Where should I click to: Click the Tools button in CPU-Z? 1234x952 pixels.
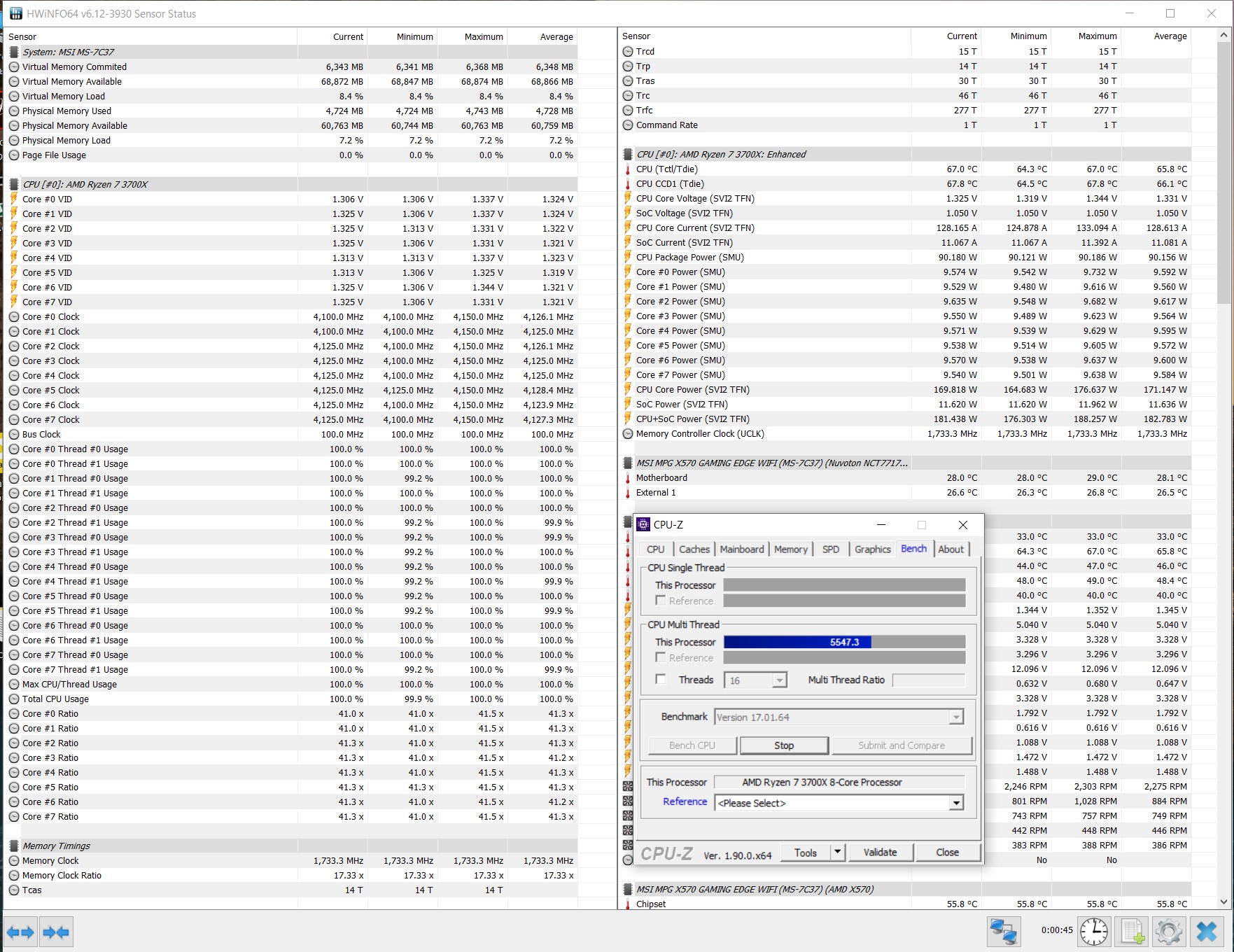[x=806, y=852]
